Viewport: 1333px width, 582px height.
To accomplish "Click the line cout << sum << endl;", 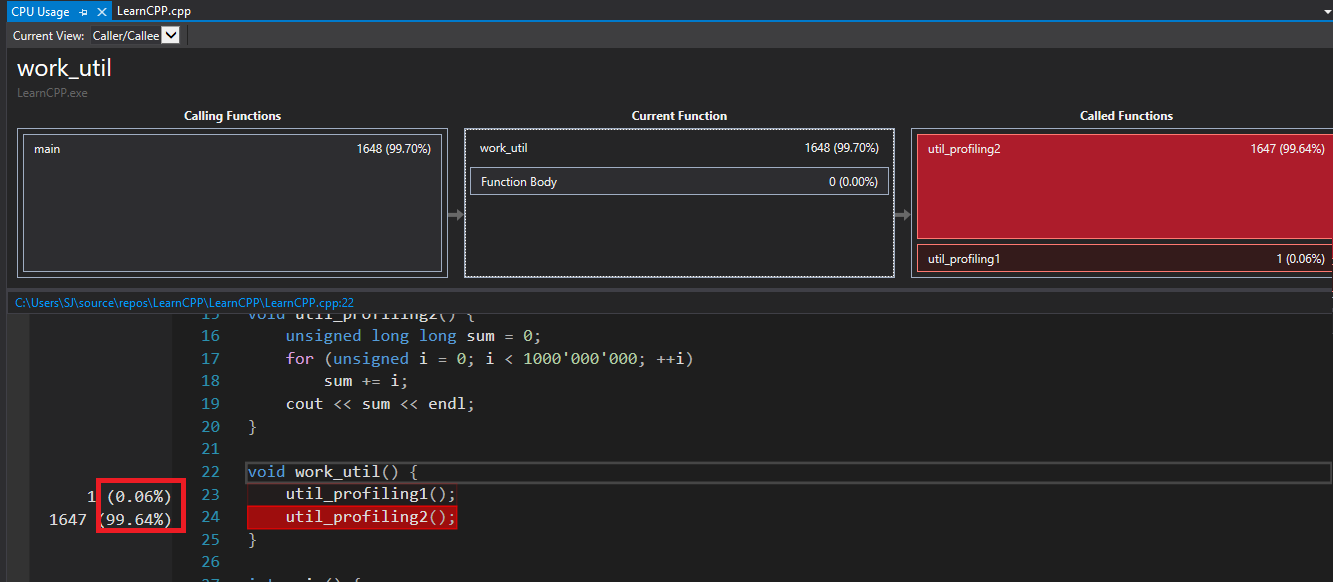I will 379,404.
